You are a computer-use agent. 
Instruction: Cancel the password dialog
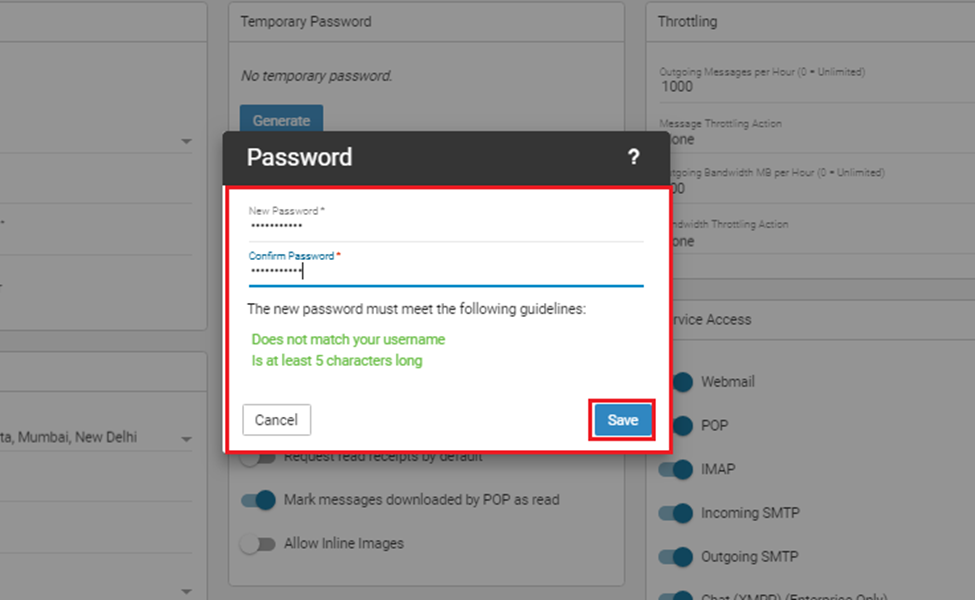[277, 420]
